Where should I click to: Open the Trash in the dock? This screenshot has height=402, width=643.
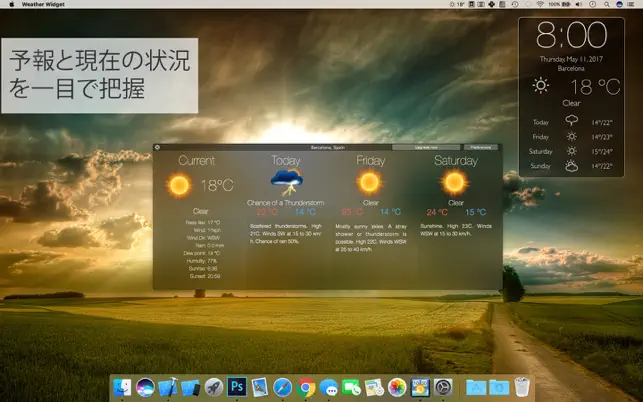click(522, 386)
